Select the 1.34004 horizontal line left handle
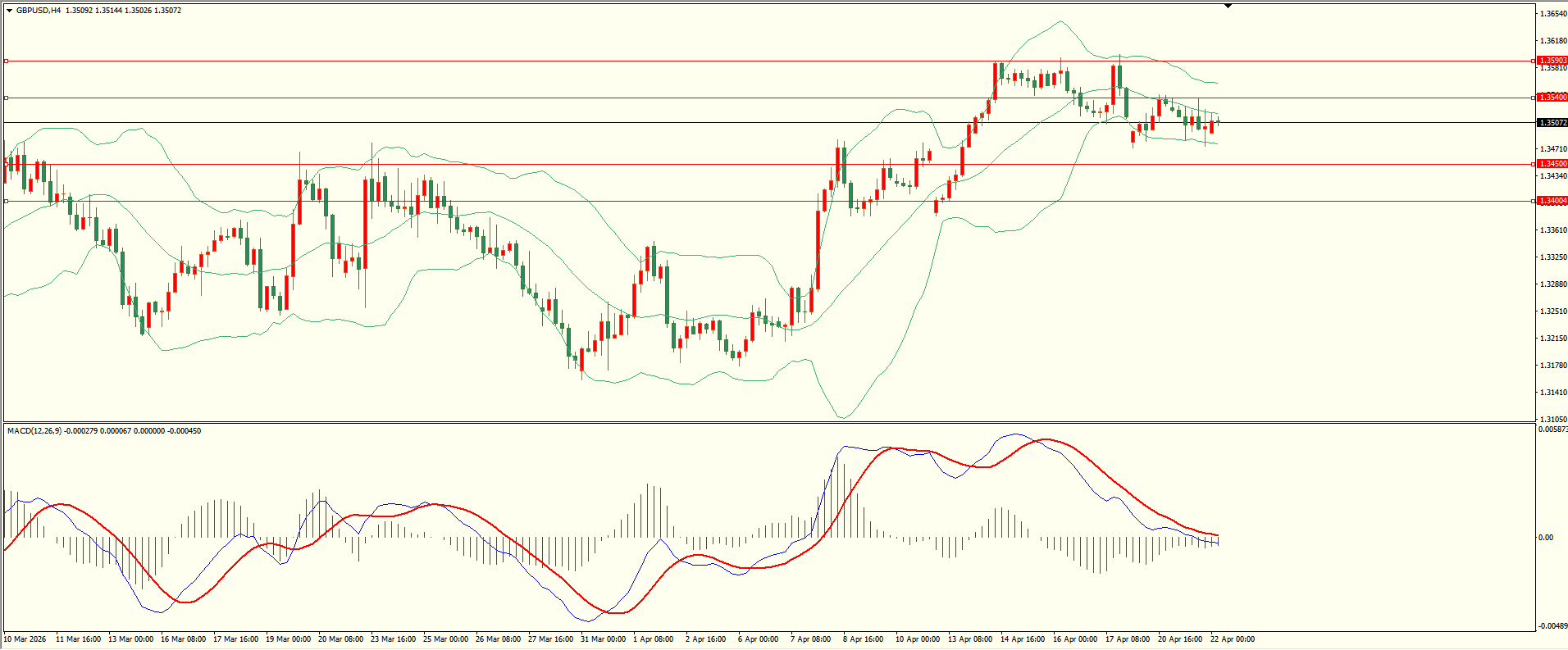This screenshot has height=650, width=1568. tap(7, 201)
